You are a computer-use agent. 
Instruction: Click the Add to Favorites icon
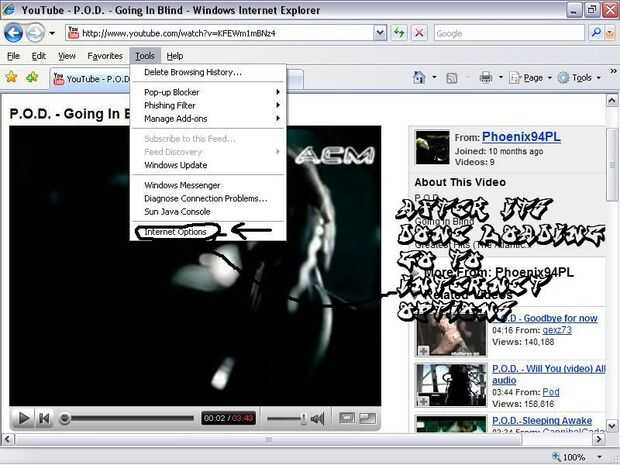click(x=32, y=77)
